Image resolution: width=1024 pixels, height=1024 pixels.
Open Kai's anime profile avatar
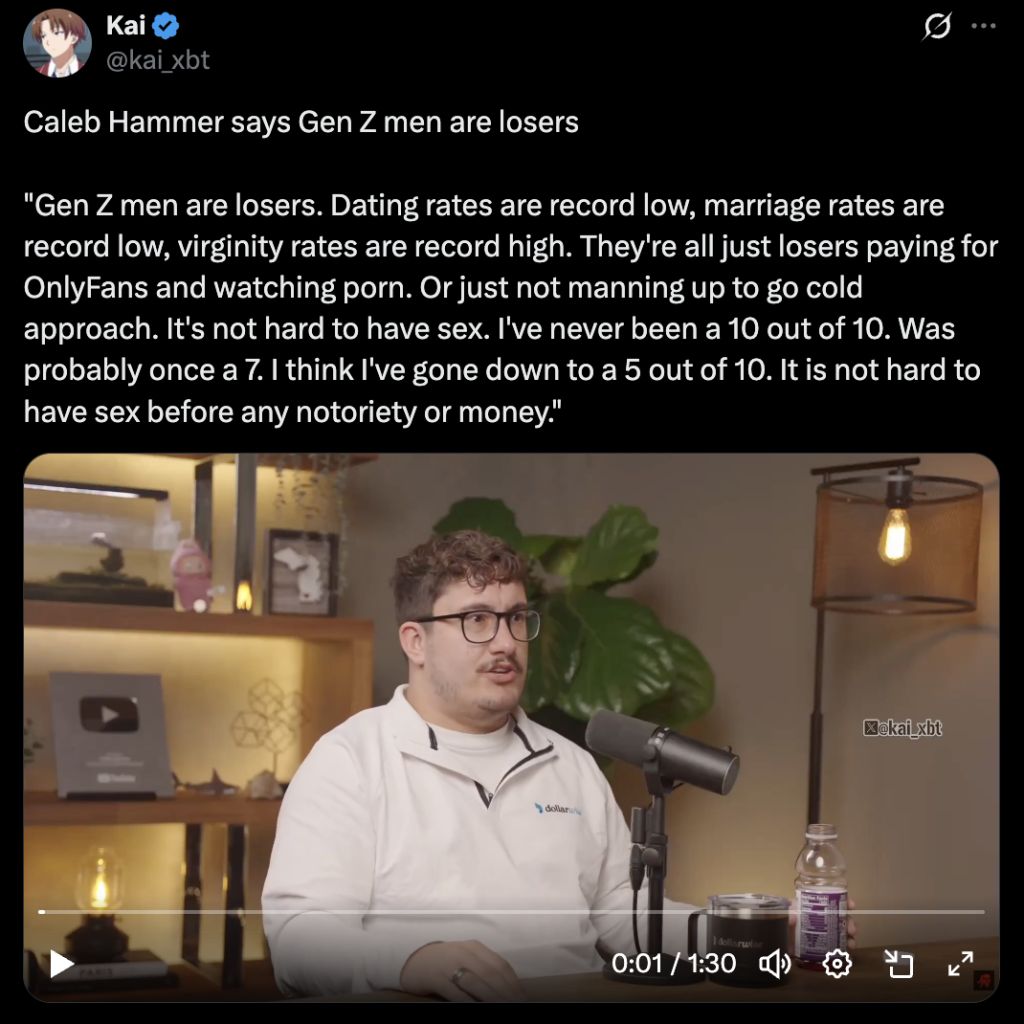57,43
